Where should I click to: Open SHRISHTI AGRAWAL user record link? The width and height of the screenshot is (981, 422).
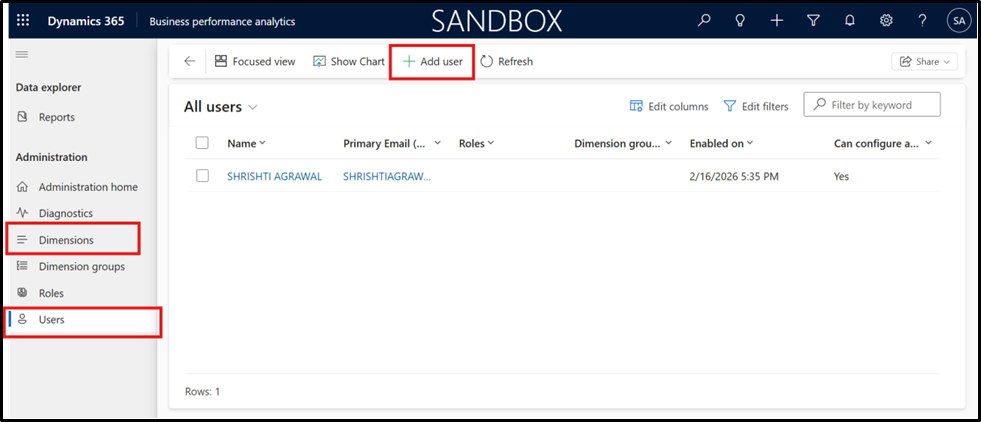(x=275, y=176)
